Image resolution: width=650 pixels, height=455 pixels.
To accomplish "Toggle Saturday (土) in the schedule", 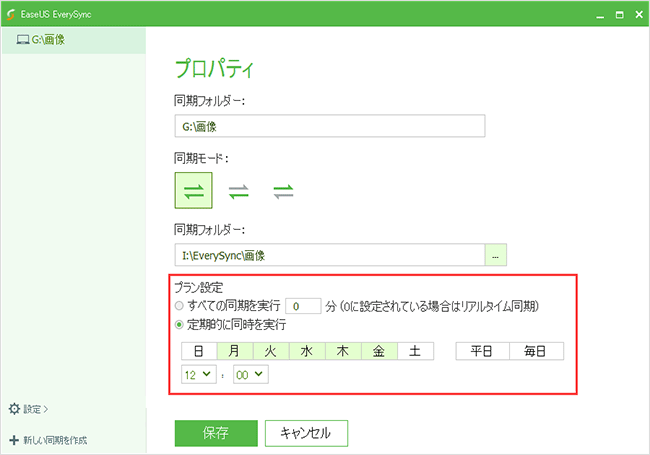I will tap(415, 351).
